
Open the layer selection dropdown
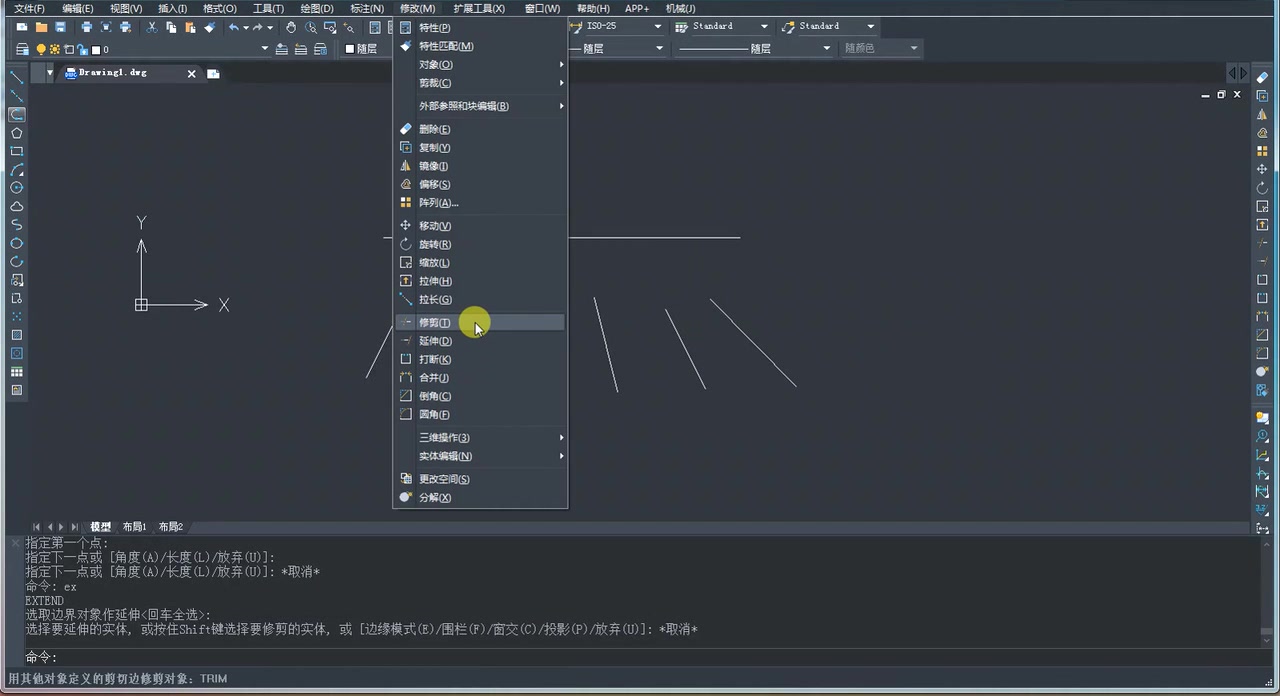pos(265,48)
